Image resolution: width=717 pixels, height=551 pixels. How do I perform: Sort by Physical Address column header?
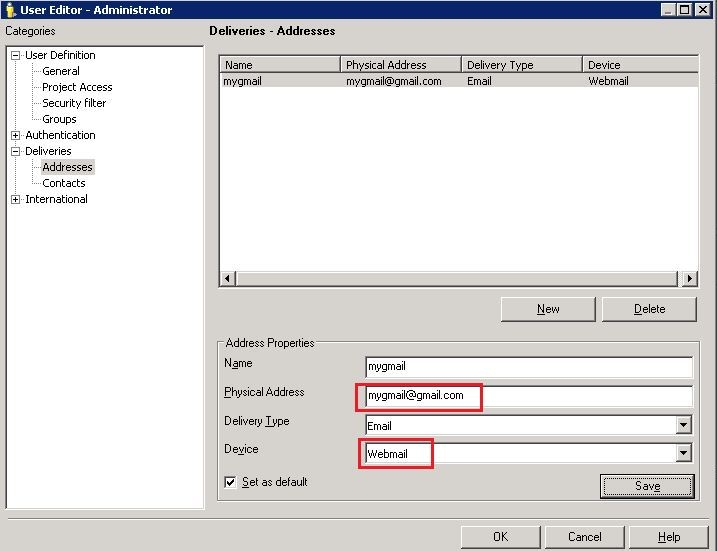tap(401, 65)
